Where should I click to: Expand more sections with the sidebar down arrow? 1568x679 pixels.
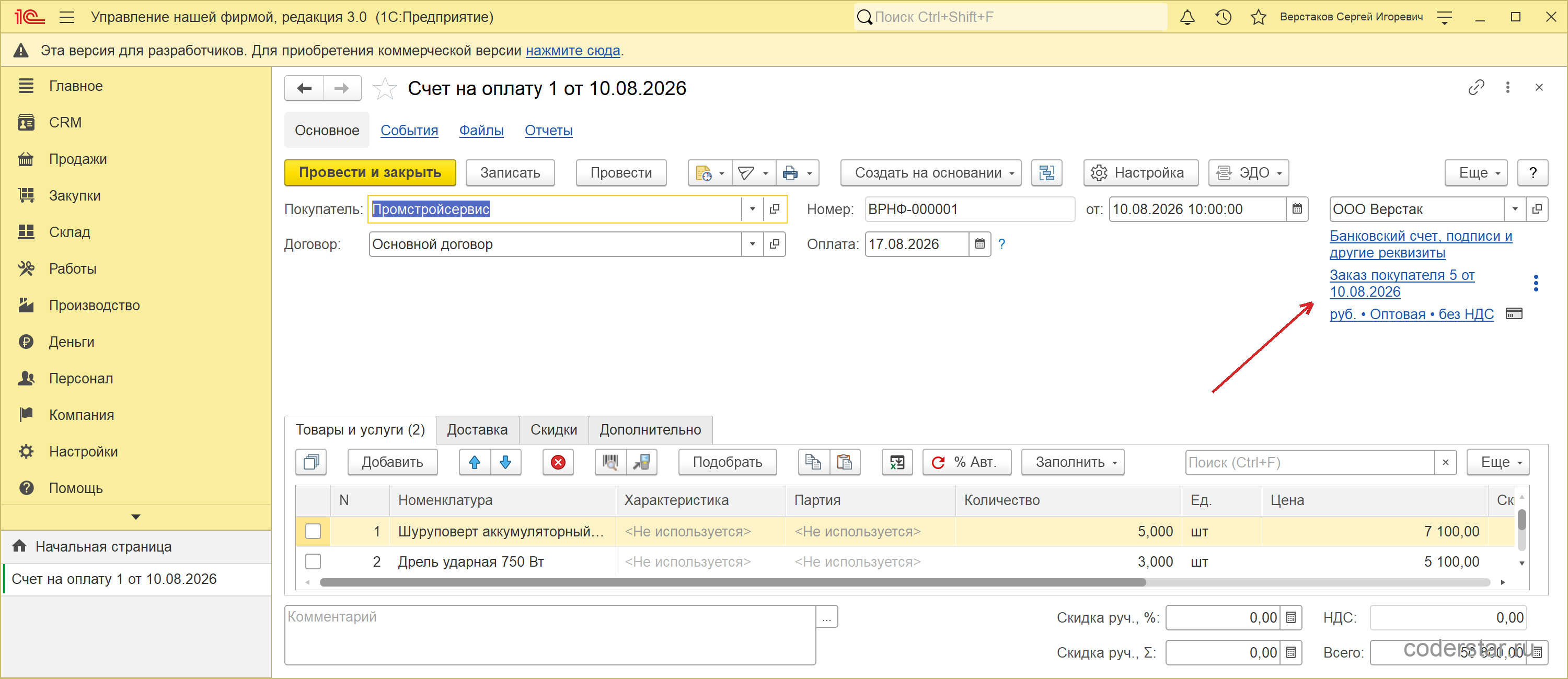click(x=136, y=517)
